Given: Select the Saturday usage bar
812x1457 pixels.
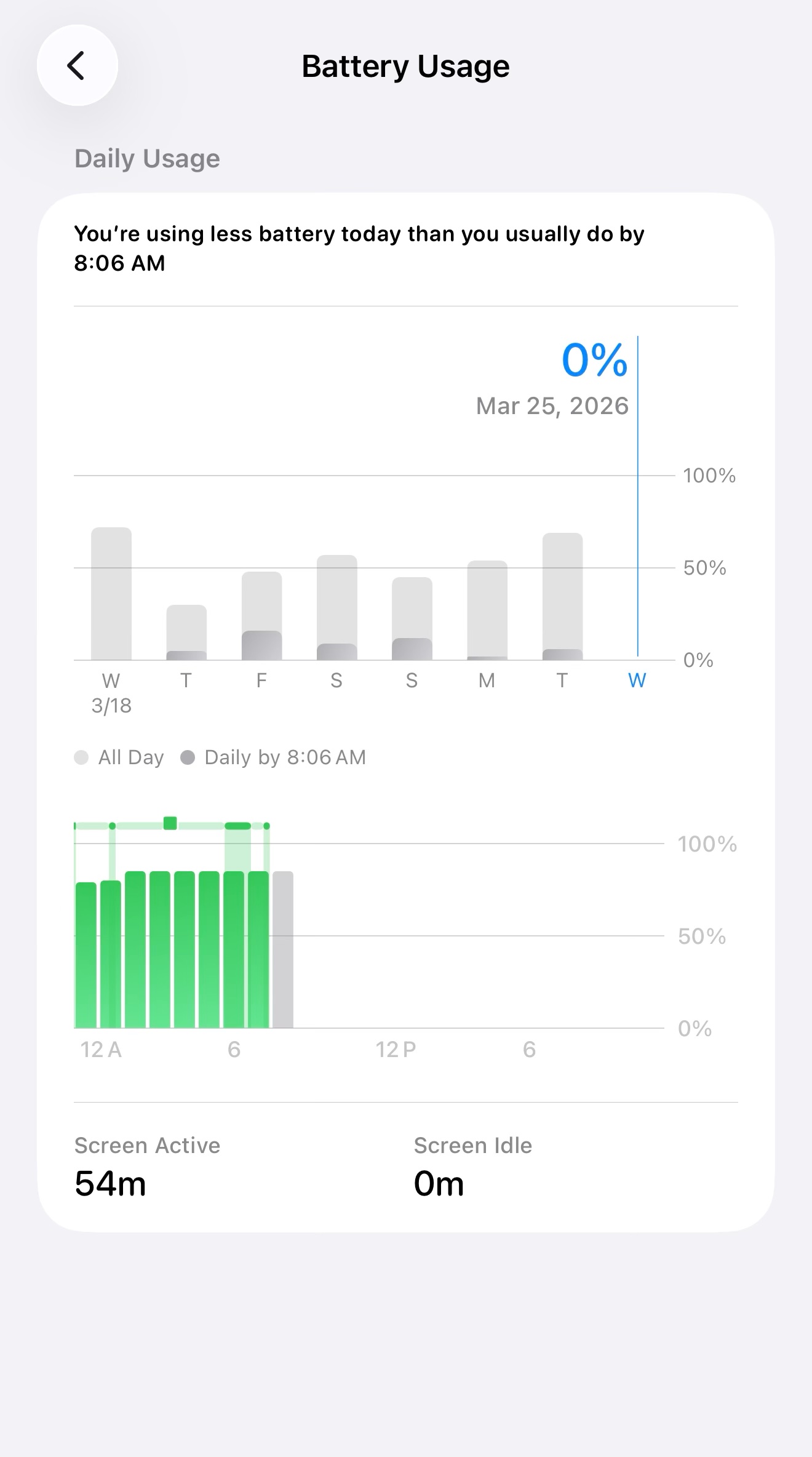Looking at the screenshot, I should coord(336,607).
